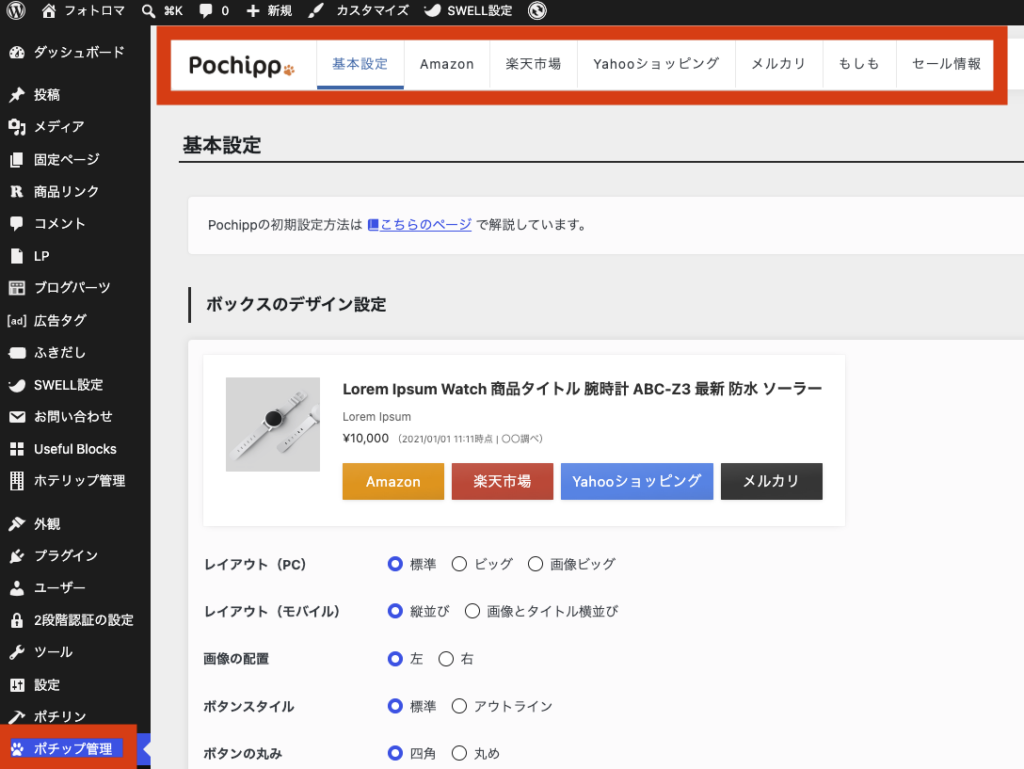The image size is (1024, 769).
Task: Click the blue Yahooショッピング preview button
Action: [637, 482]
